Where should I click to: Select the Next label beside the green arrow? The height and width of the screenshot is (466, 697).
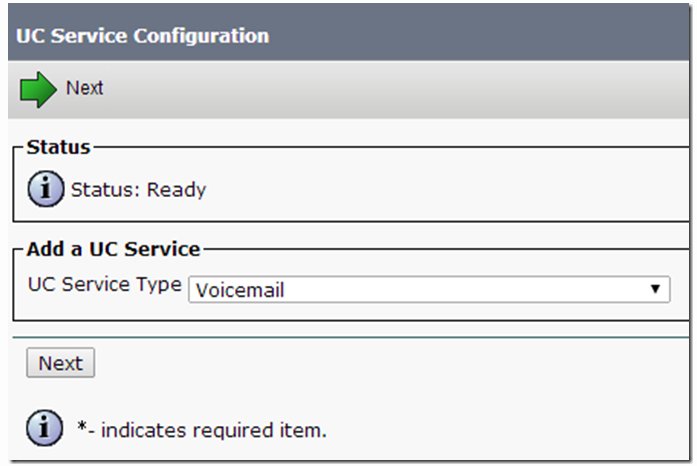[84, 88]
